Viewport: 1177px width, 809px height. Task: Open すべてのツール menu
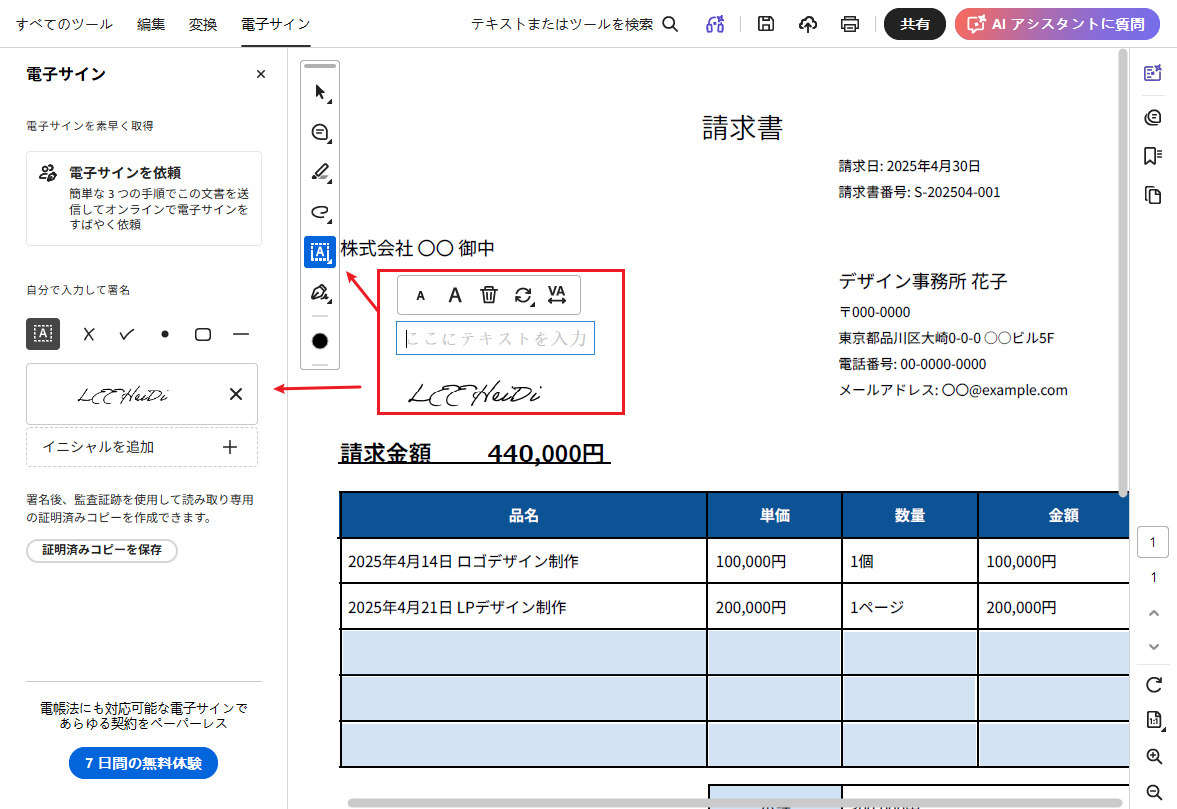point(65,24)
